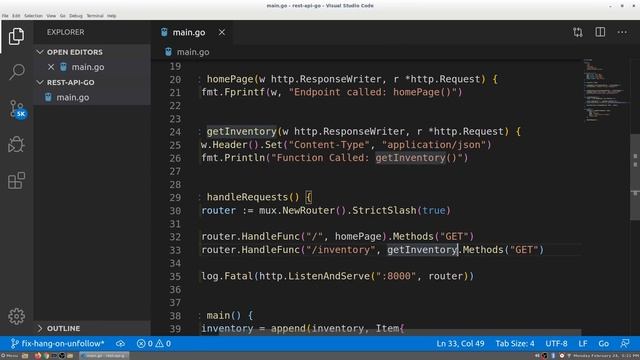
Task: Split the editor to the right
Action: click(600, 32)
